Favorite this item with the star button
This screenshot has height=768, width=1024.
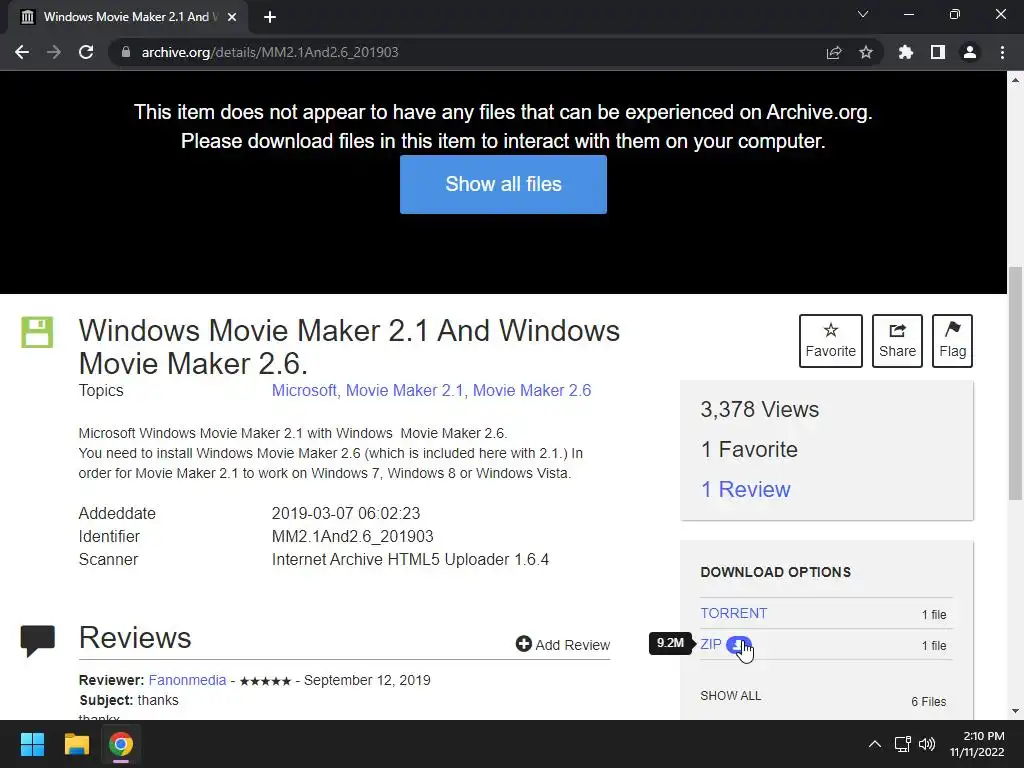831,341
